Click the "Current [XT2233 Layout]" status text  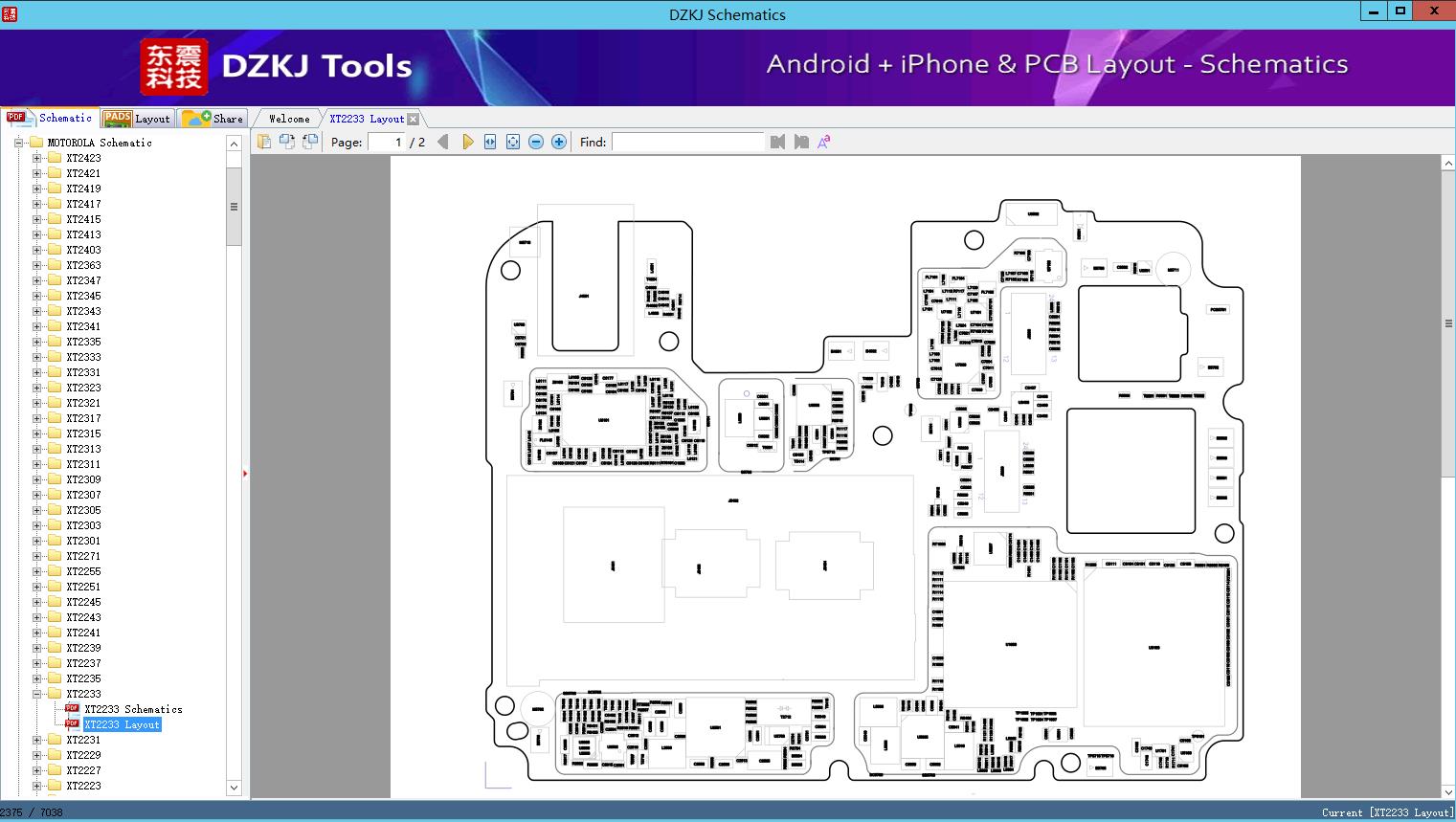[1387, 812]
